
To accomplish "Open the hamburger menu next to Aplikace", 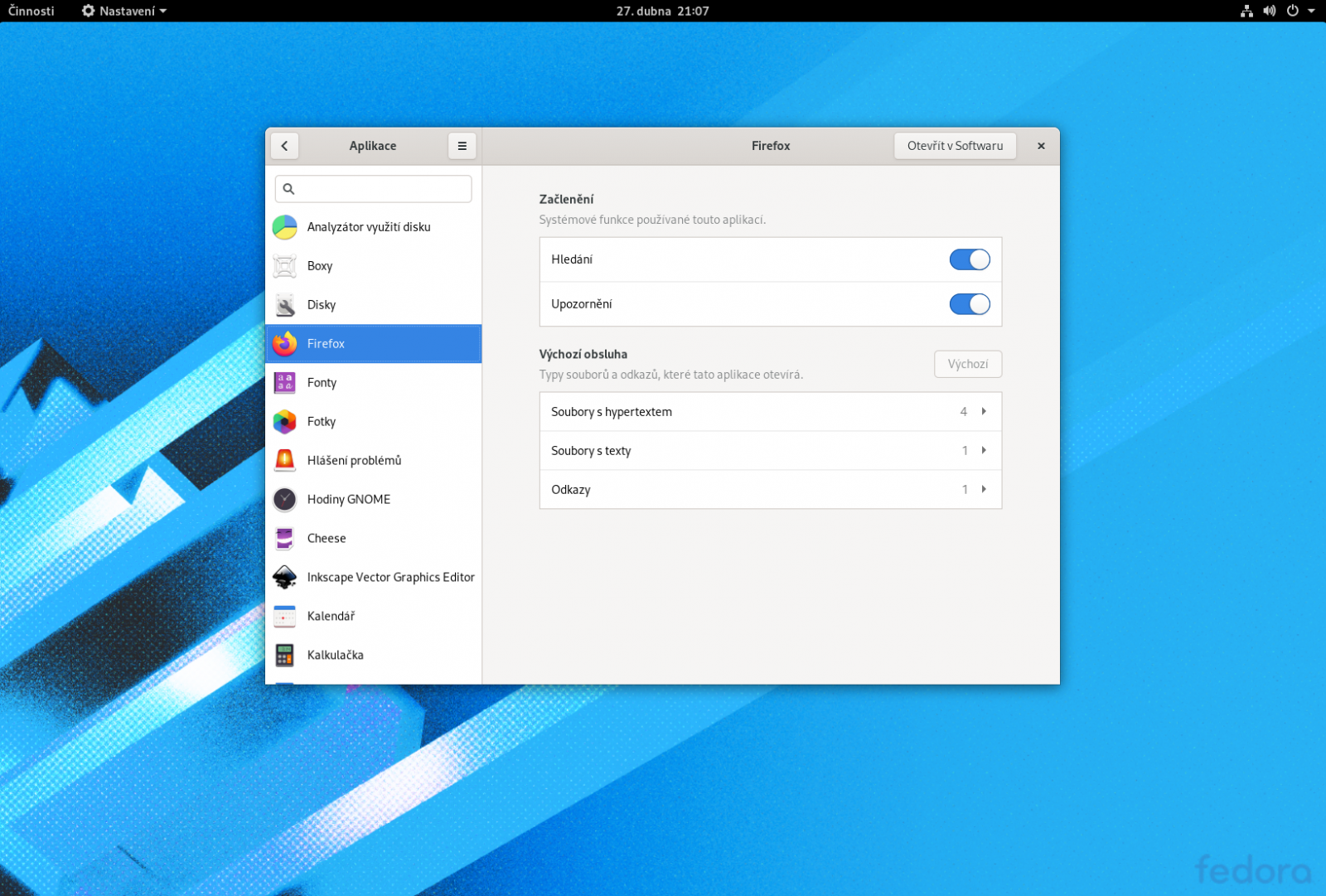I will click(462, 145).
